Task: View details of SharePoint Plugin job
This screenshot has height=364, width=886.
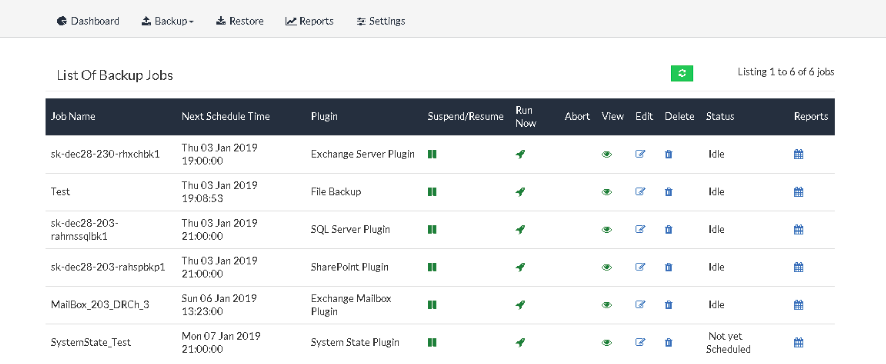Action: (607, 267)
